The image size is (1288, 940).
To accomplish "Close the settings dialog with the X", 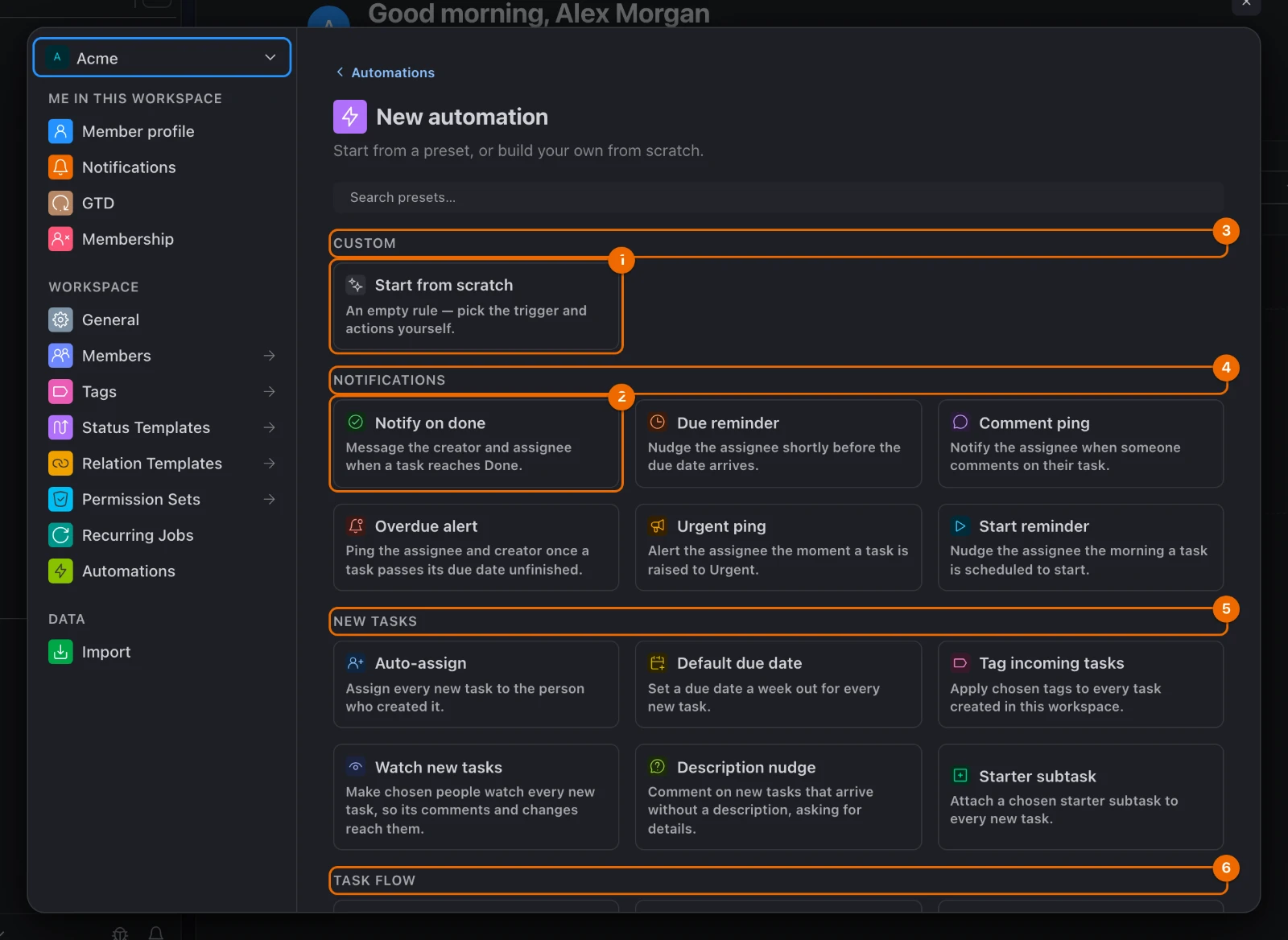I will (x=1246, y=4).
